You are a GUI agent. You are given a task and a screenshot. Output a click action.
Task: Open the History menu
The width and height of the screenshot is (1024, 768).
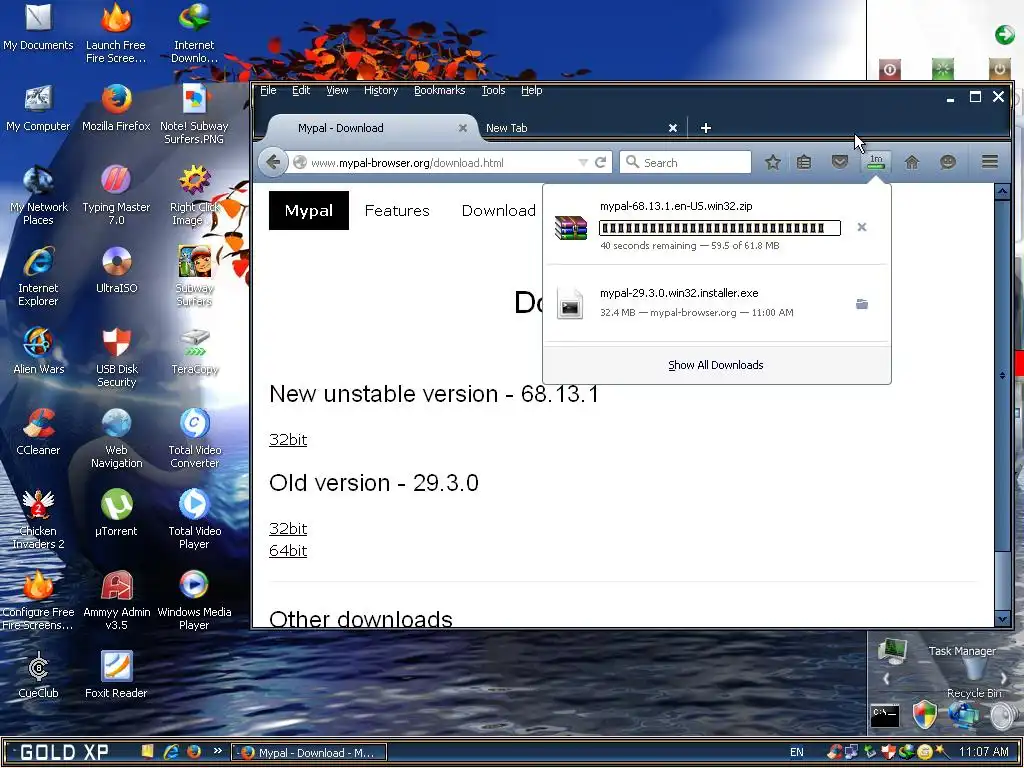381,90
